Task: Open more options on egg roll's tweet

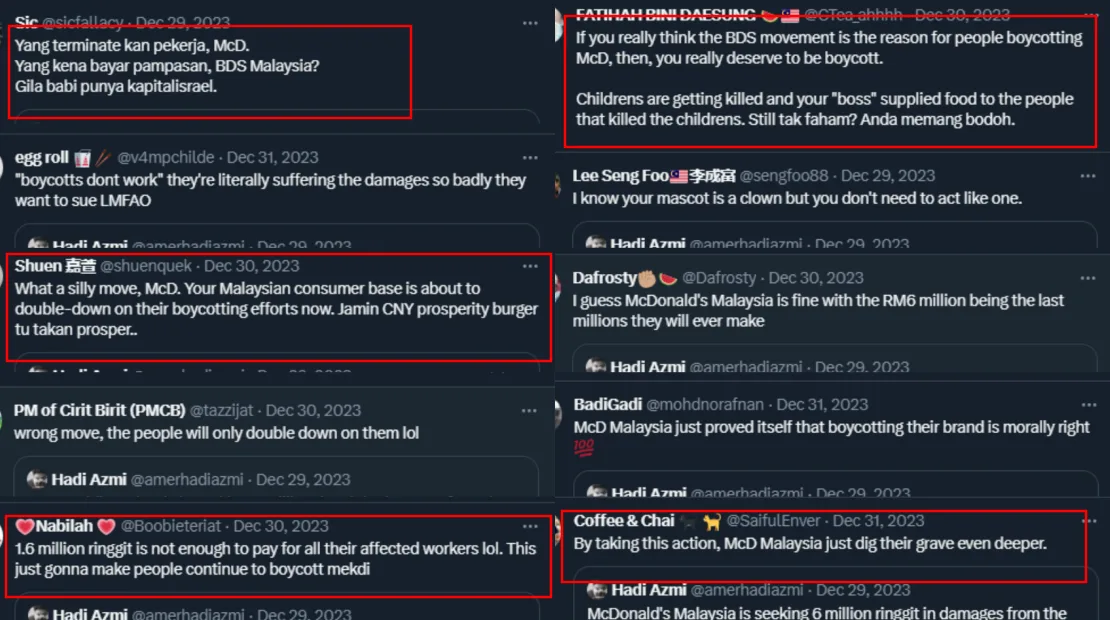Action: [x=531, y=158]
